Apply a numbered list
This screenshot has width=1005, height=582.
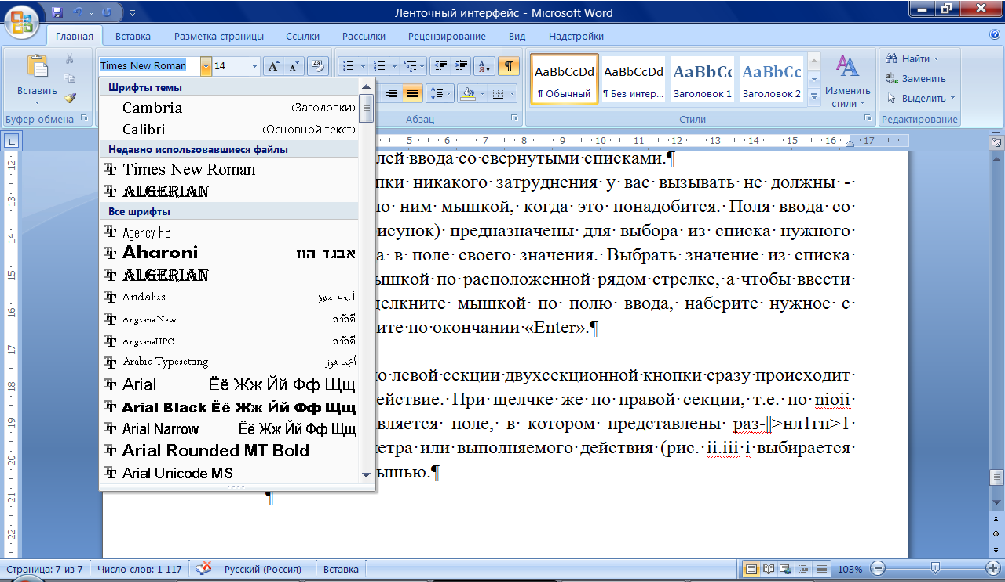click(379, 66)
